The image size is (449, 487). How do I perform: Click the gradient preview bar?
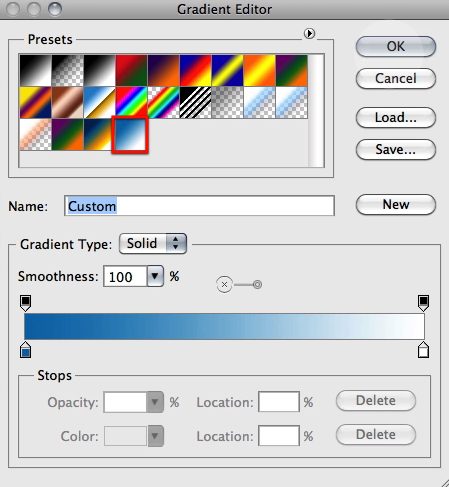point(224,326)
